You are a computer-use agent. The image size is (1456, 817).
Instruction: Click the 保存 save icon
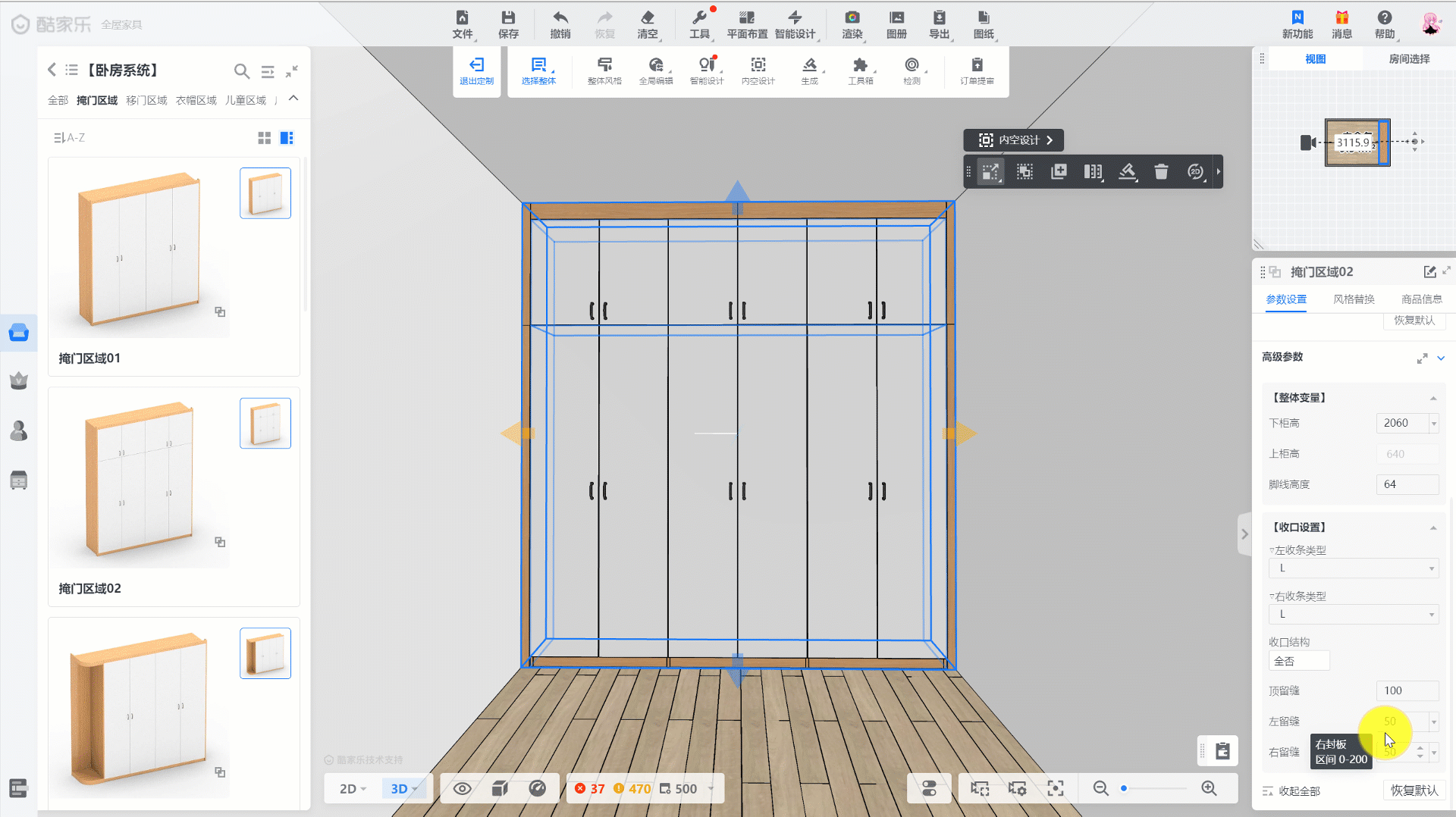[508, 18]
